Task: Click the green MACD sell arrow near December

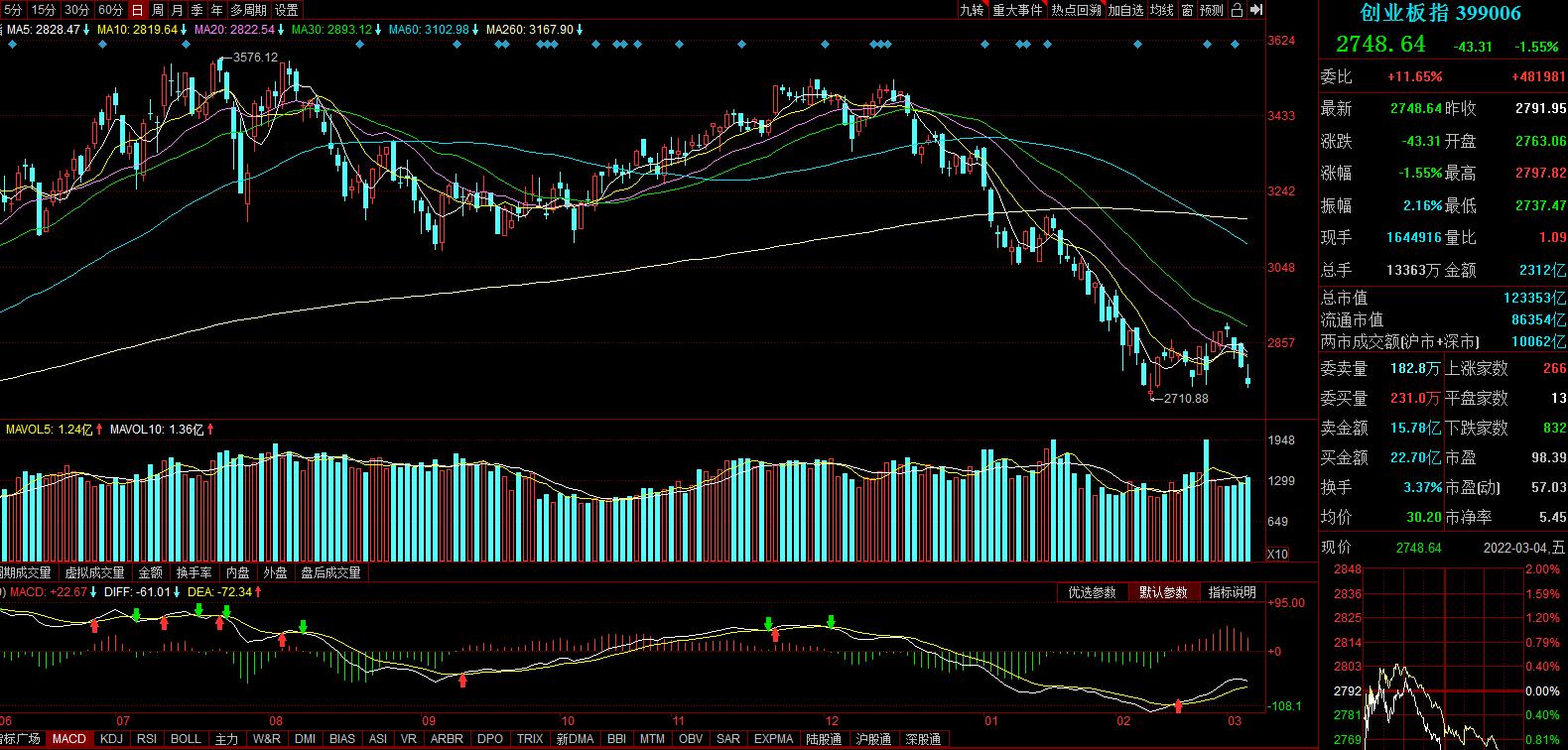Action: point(831,622)
